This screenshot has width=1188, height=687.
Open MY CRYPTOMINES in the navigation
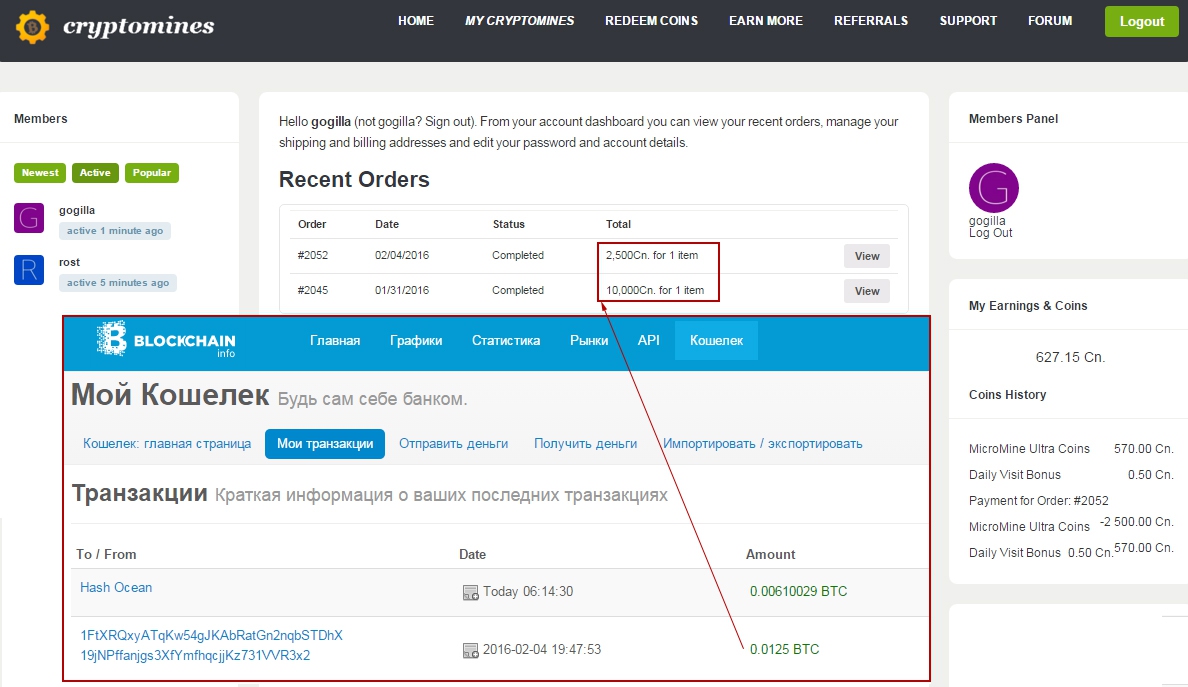tap(520, 21)
